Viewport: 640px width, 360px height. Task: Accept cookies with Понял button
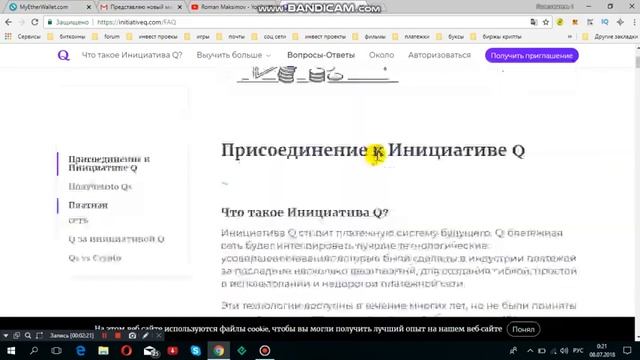pos(523,329)
